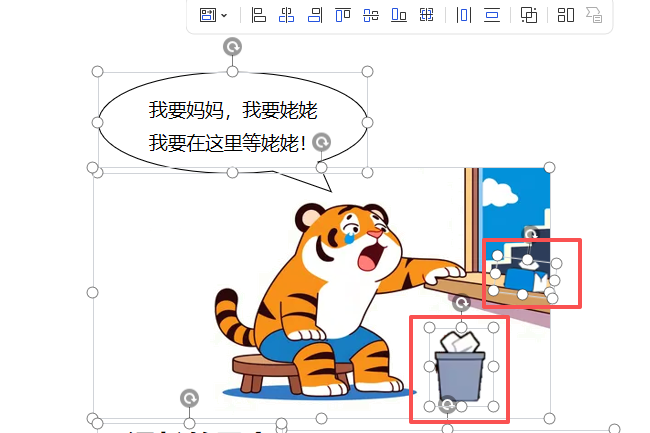650x433 pixels.
Task: Click the speech bubble's right-middle resize handle
Action: click(367, 123)
